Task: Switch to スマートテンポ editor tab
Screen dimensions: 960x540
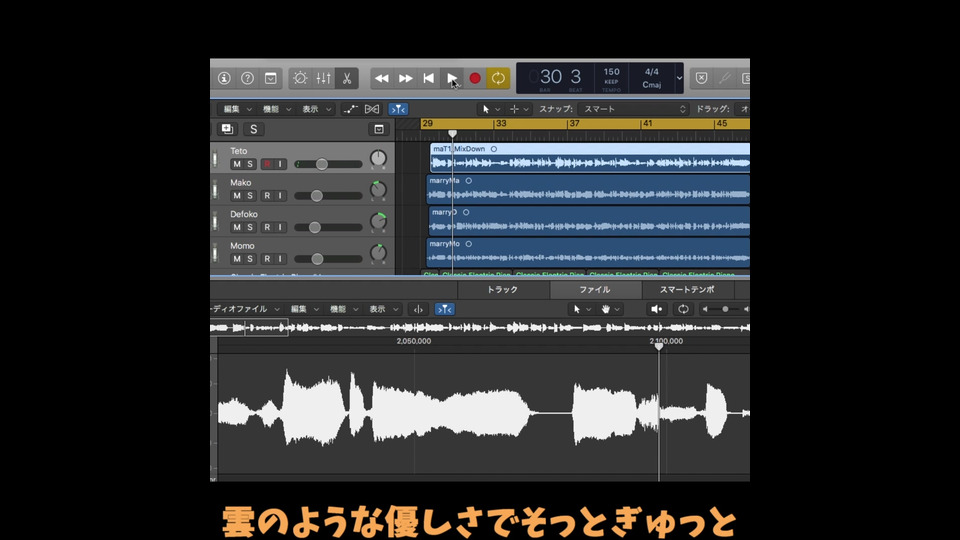Action: [688, 290]
